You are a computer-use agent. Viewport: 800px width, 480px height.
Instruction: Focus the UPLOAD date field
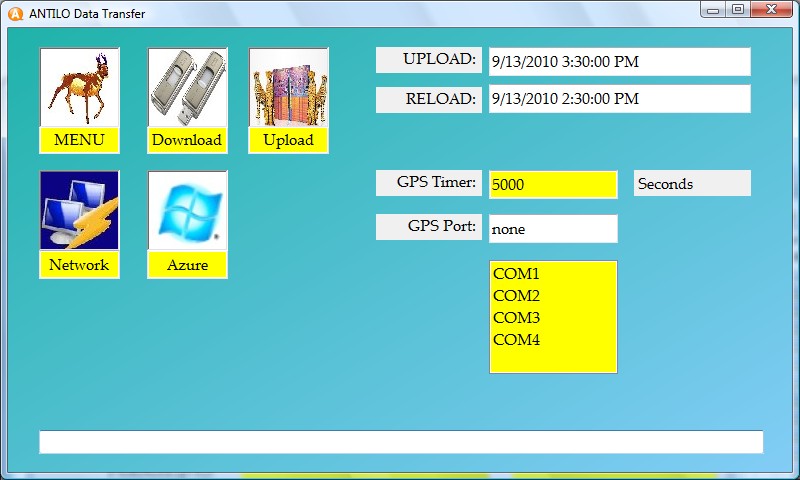pos(618,61)
